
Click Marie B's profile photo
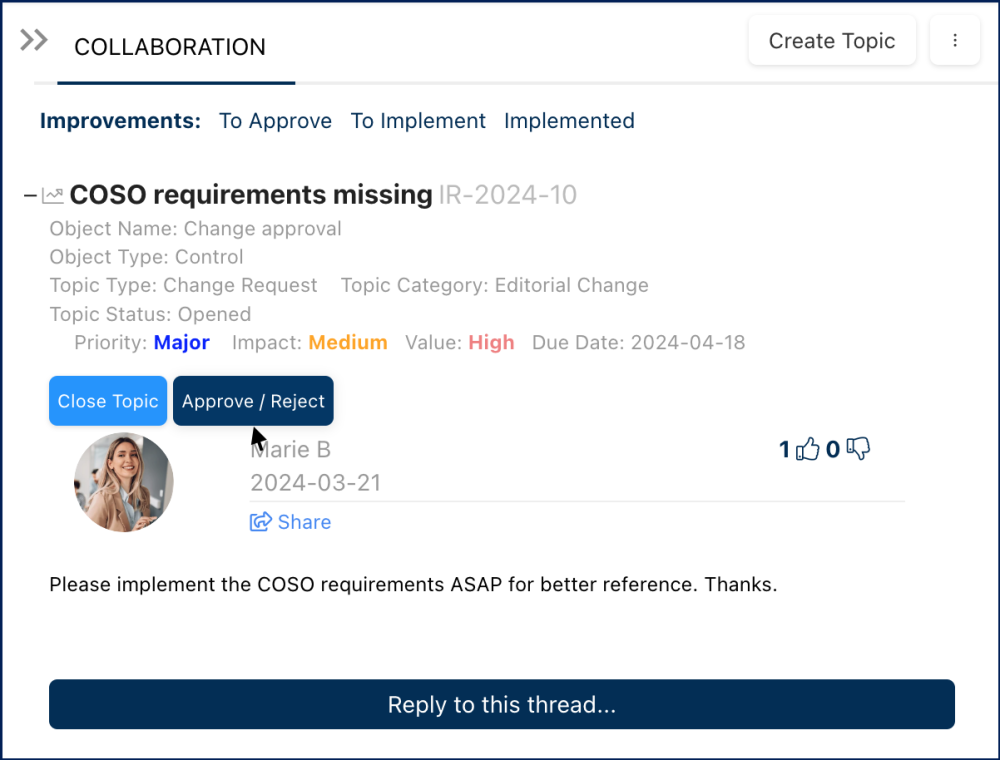[124, 482]
